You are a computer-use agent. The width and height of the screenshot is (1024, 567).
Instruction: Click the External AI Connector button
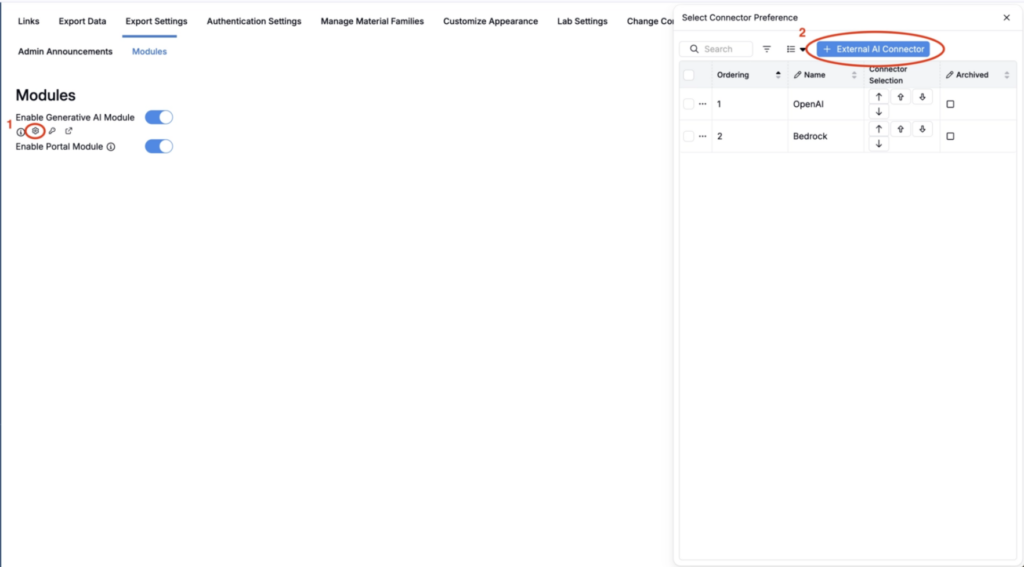click(x=873, y=49)
